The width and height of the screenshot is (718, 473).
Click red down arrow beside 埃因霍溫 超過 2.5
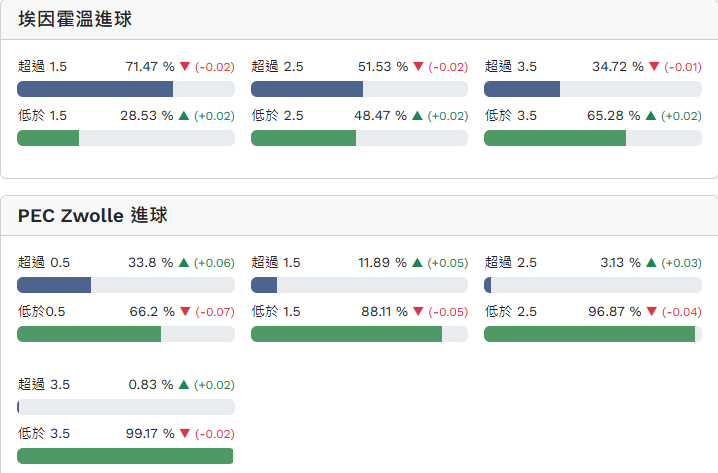pyautogui.click(x=417, y=67)
